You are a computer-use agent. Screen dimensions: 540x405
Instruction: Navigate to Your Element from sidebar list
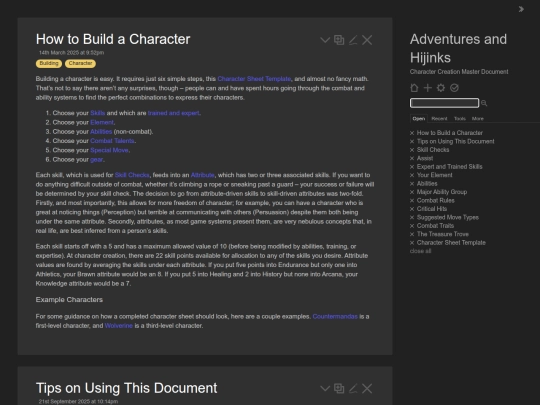point(435,175)
